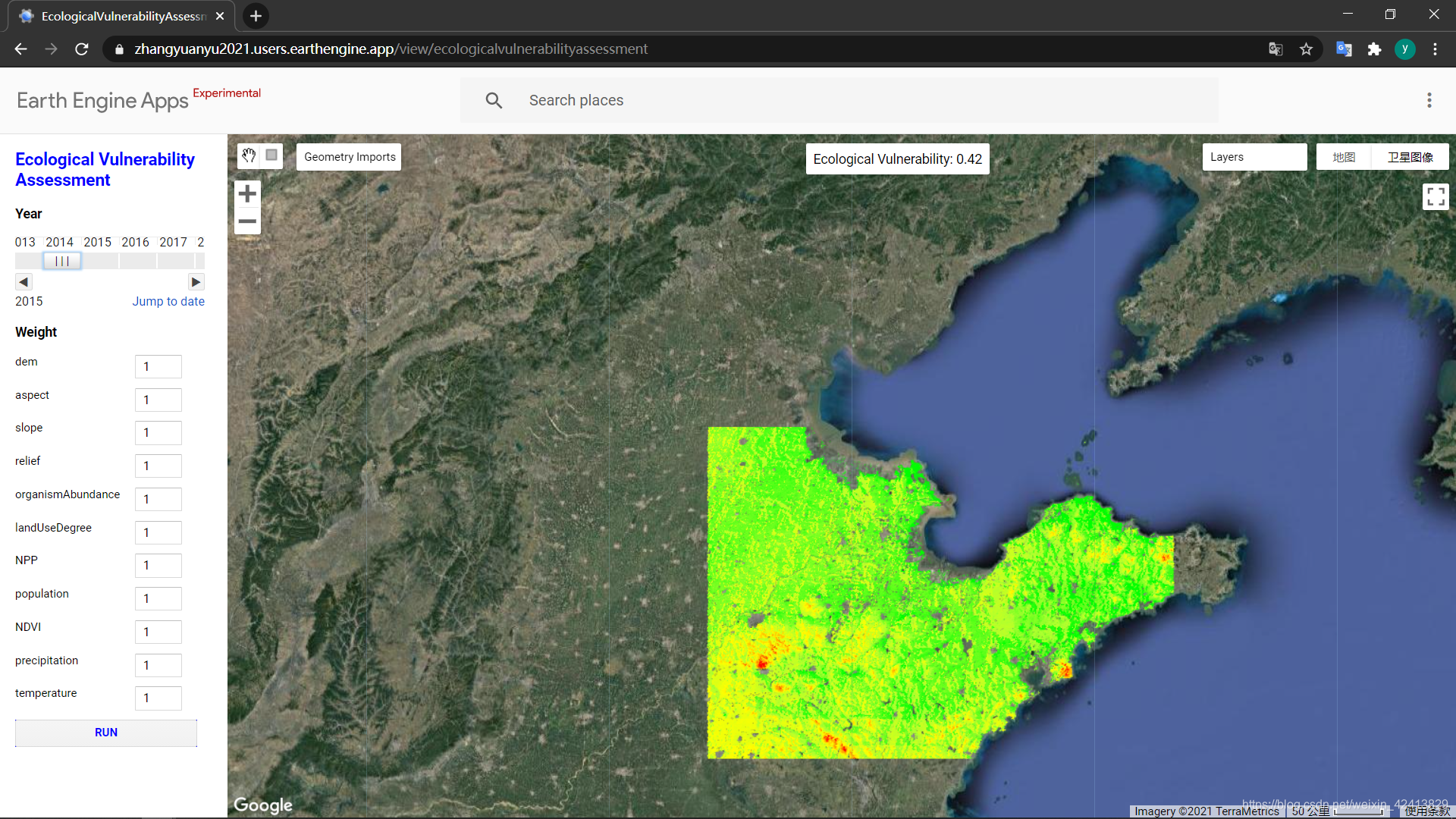The image size is (1456, 819).
Task: Expand Geometry Imports panel
Action: (x=349, y=157)
